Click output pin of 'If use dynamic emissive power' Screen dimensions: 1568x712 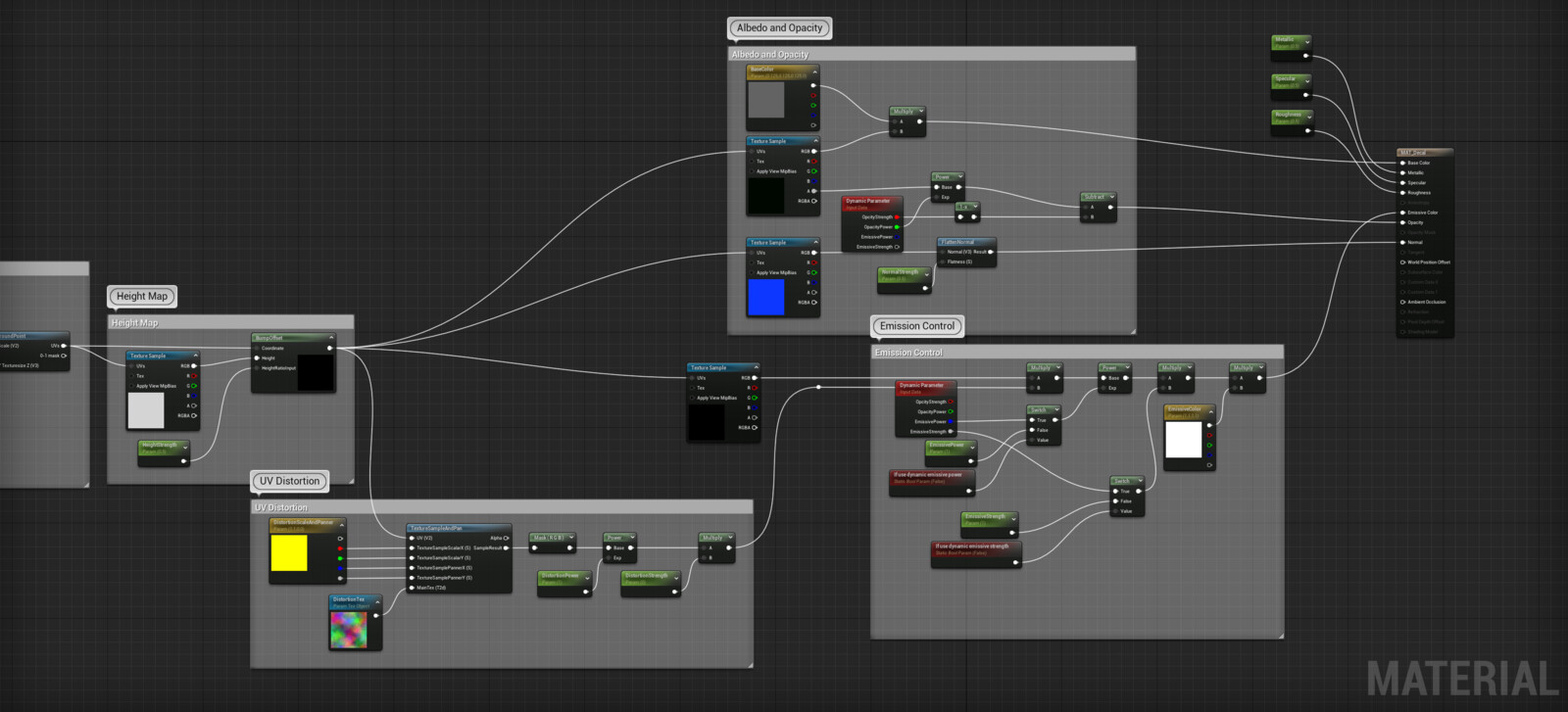(x=969, y=491)
